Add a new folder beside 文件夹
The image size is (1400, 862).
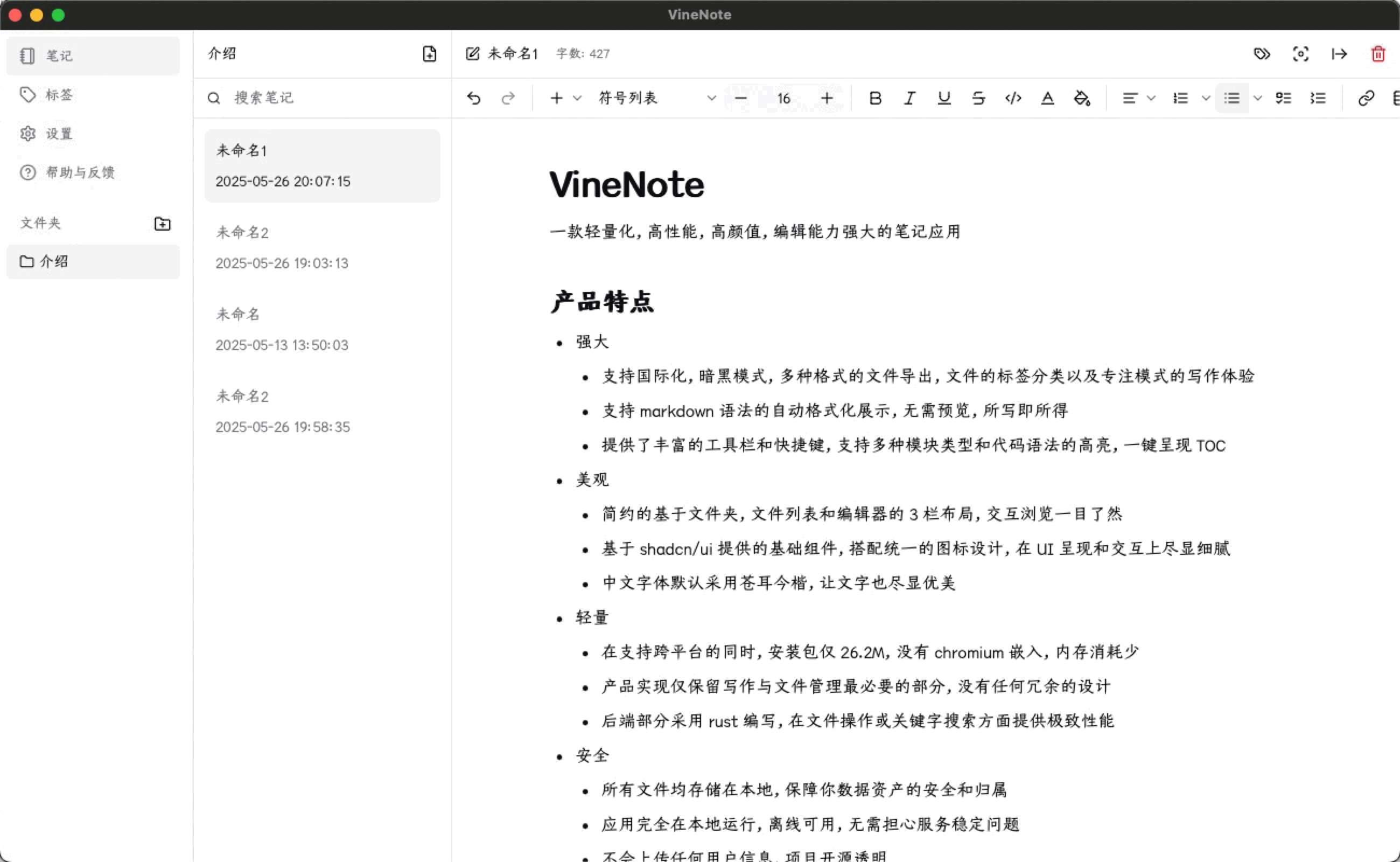pyautogui.click(x=163, y=224)
